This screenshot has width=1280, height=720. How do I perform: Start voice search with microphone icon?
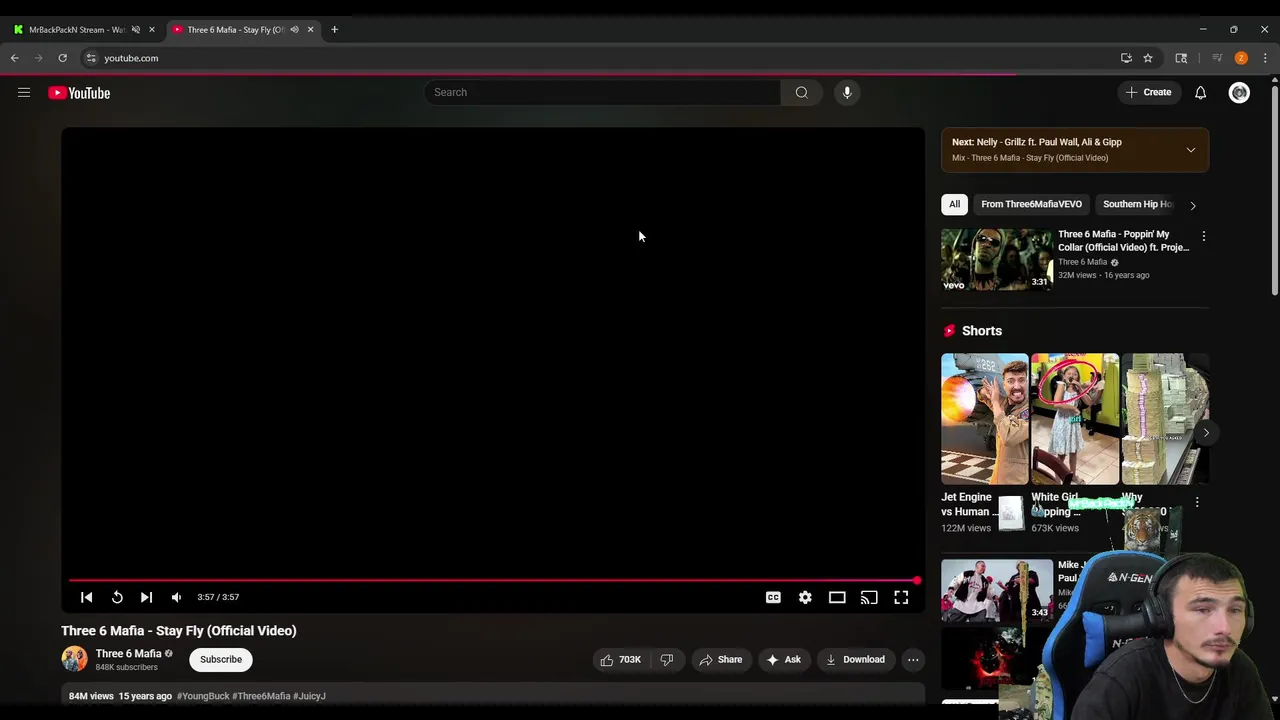[847, 92]
